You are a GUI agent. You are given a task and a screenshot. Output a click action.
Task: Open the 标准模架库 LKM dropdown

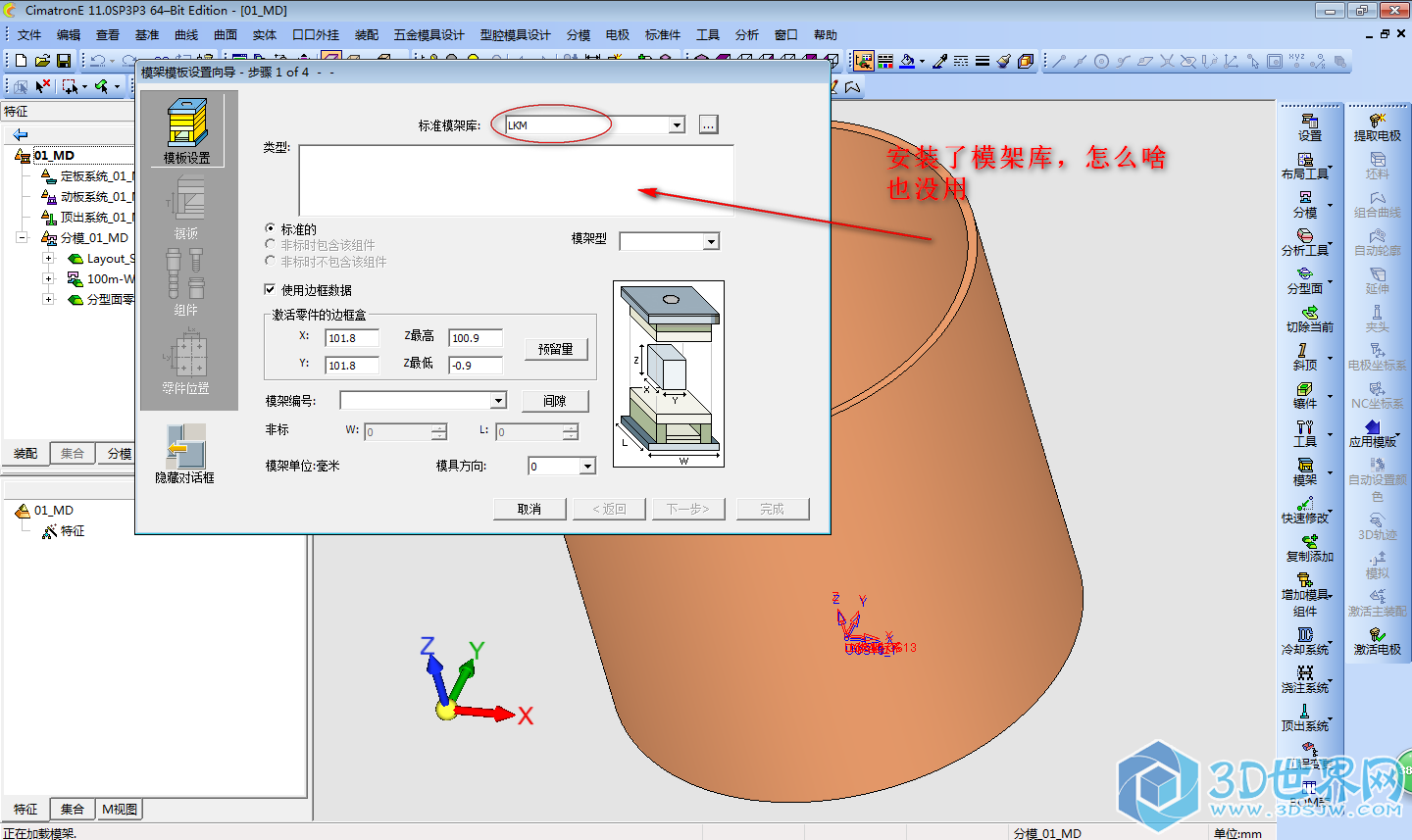coord(677,125)
